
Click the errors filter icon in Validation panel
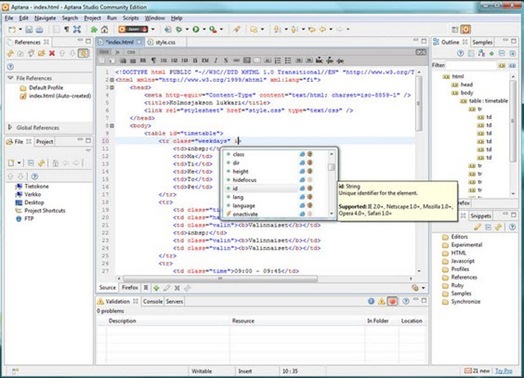[392, 301]
